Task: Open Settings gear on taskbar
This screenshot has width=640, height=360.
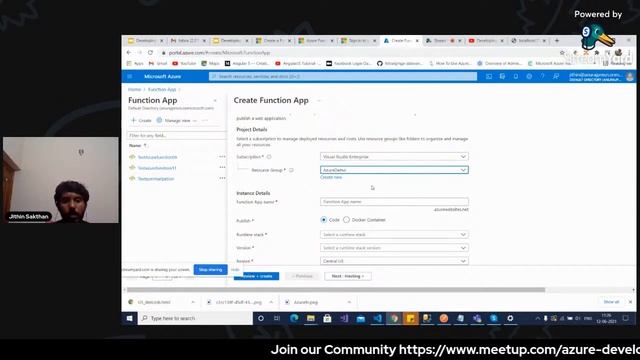Action: [510, 318]
